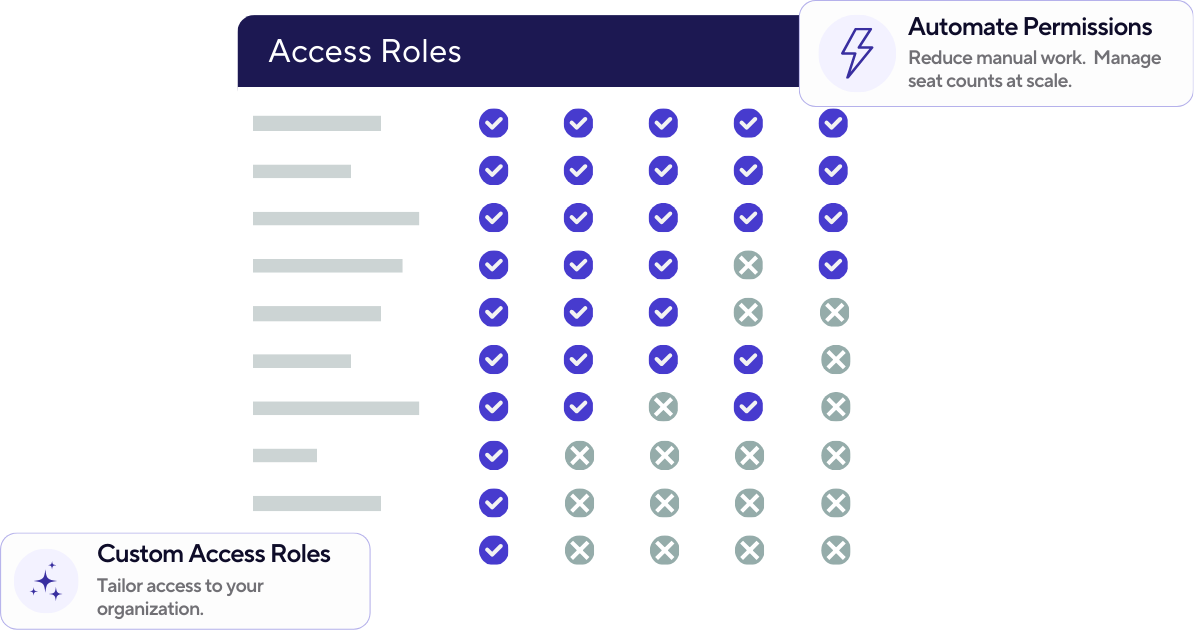Select the shortest gray placeholder bar
This screenshot has height=631, width=1196.
pos(285,456)
